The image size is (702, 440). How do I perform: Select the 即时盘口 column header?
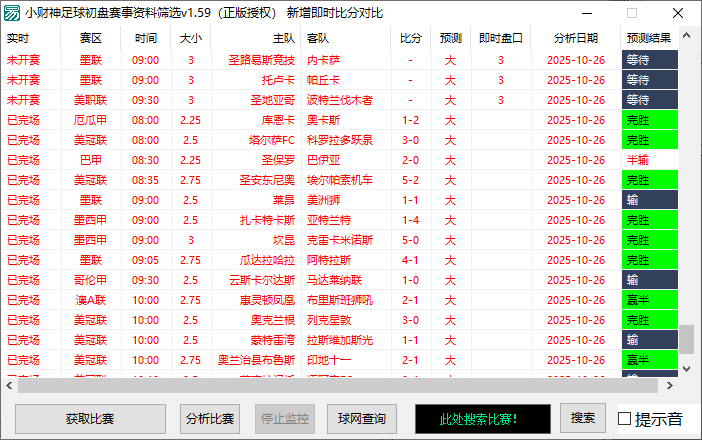tap(501, 38)
